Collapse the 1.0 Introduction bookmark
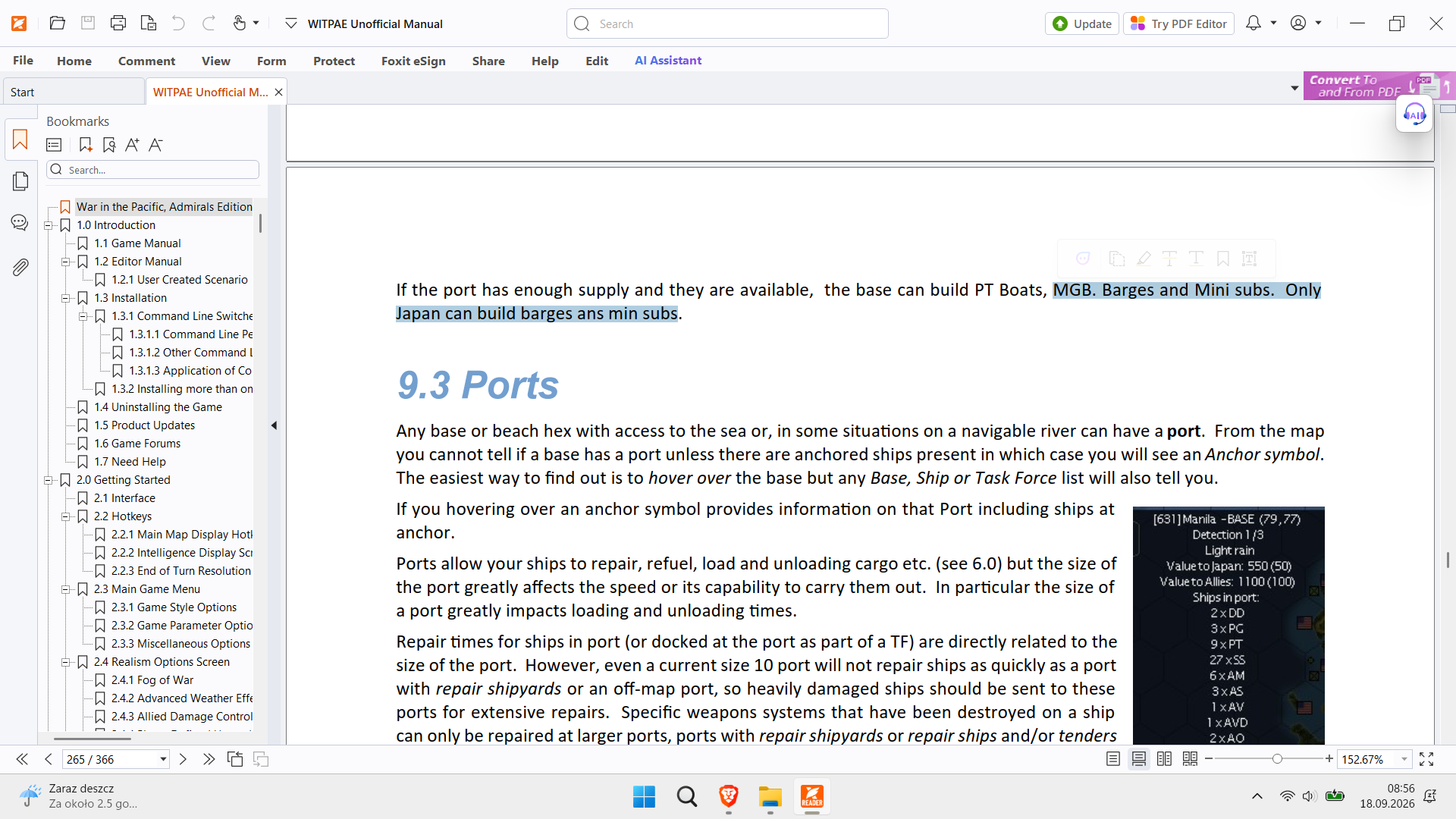1456x819 pixels. point(49,225)
